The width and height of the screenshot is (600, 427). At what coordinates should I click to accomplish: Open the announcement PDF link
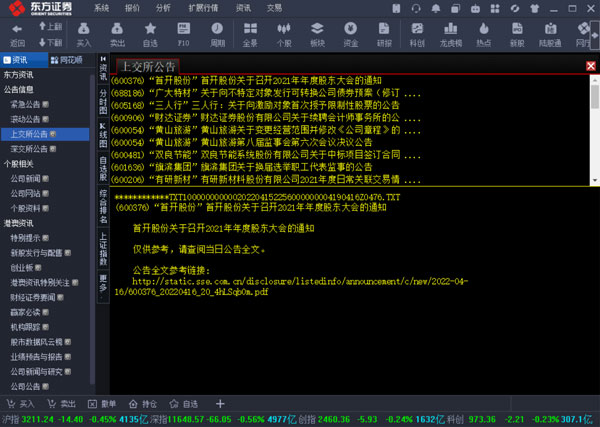pos(291,287)
